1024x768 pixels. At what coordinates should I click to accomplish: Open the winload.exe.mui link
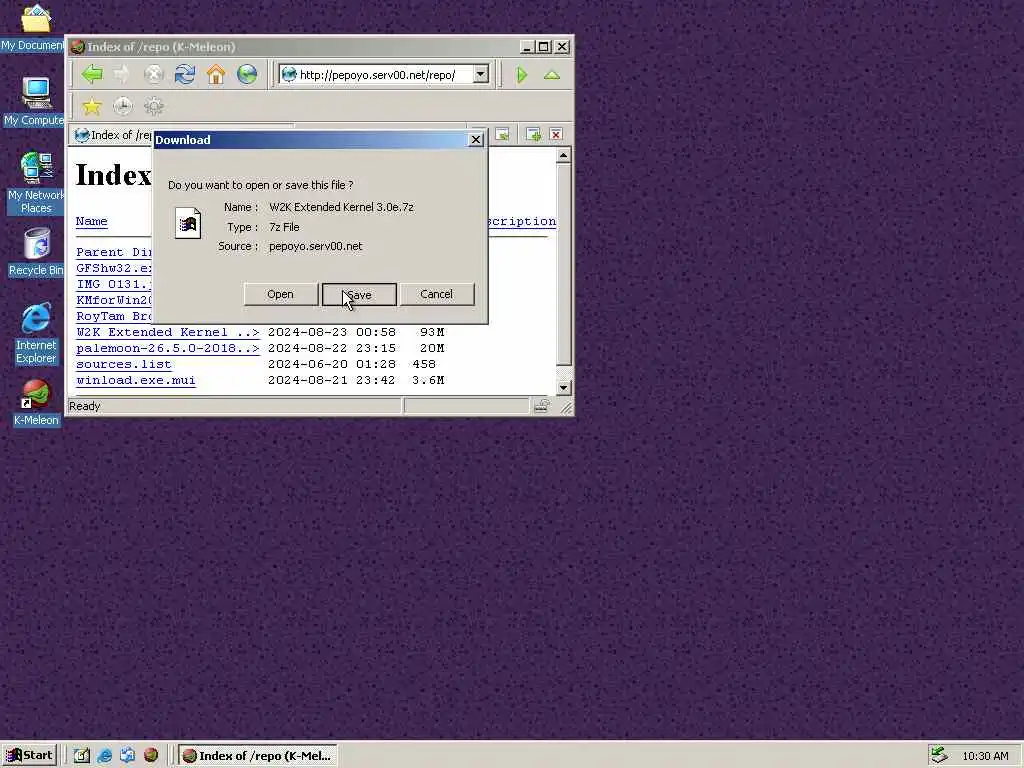(136, 381)
